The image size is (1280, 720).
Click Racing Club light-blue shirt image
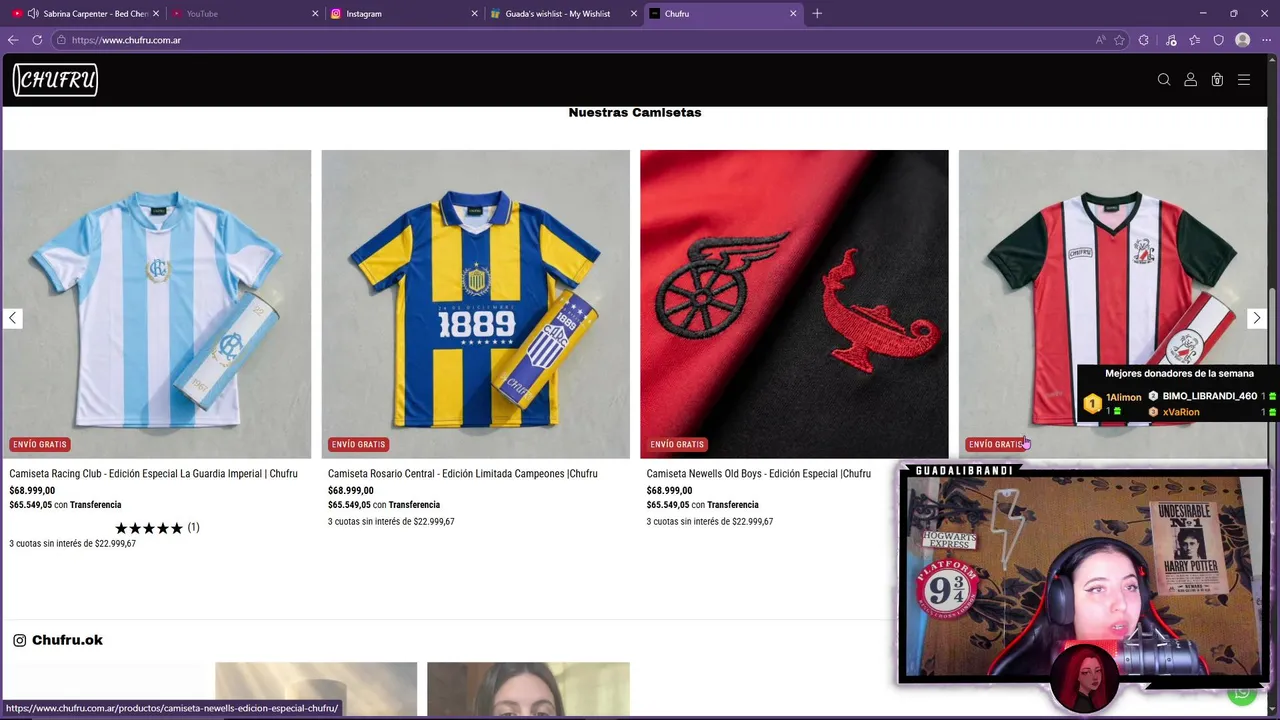pyautogui.click(x=157, y=304)
